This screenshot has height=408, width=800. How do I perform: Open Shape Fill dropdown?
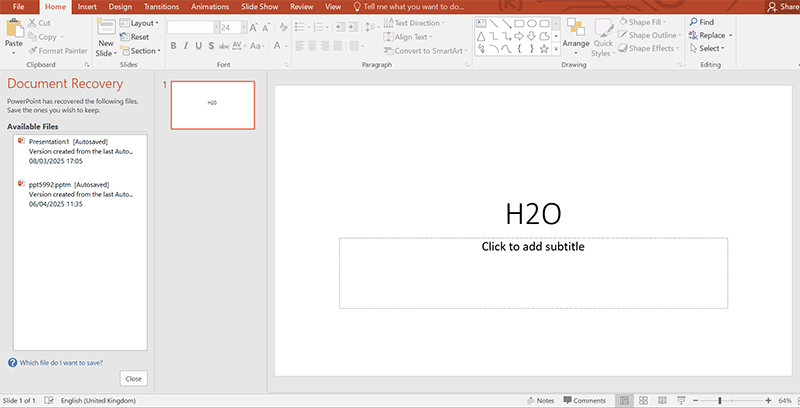pos(642,22)
